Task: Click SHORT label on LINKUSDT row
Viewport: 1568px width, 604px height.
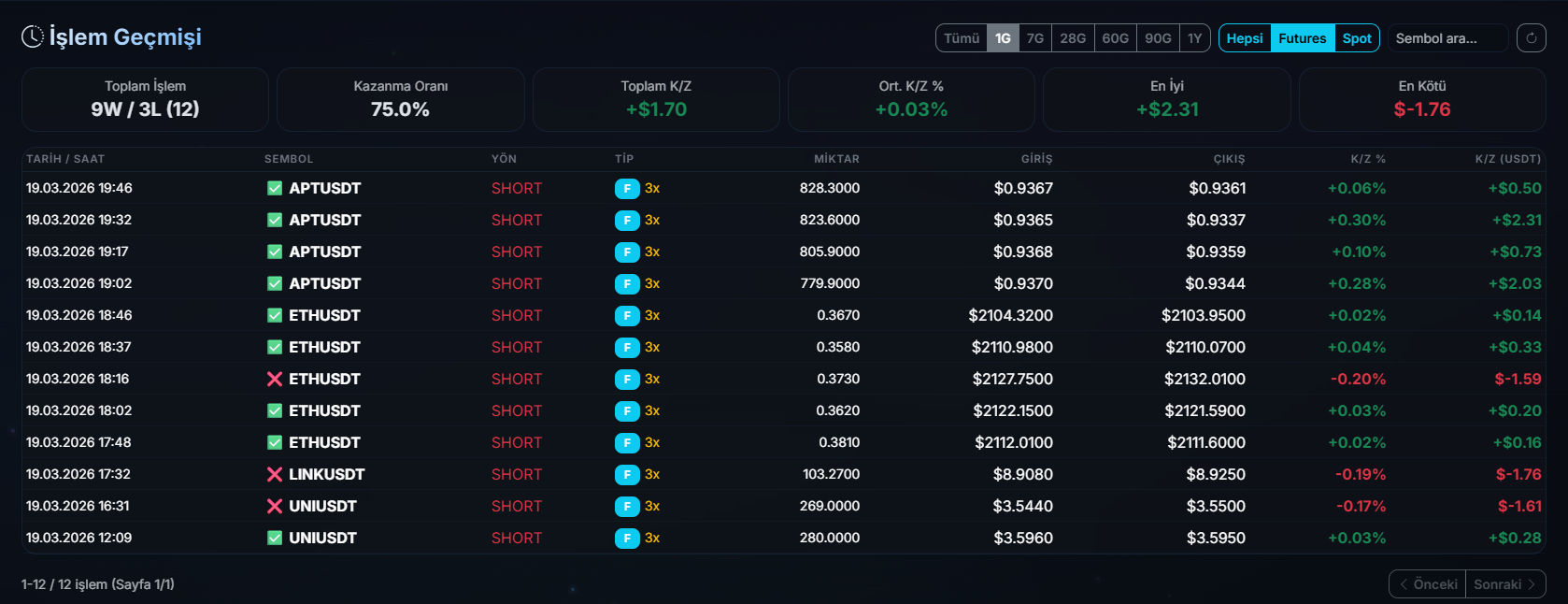Action: coord(517,474)
